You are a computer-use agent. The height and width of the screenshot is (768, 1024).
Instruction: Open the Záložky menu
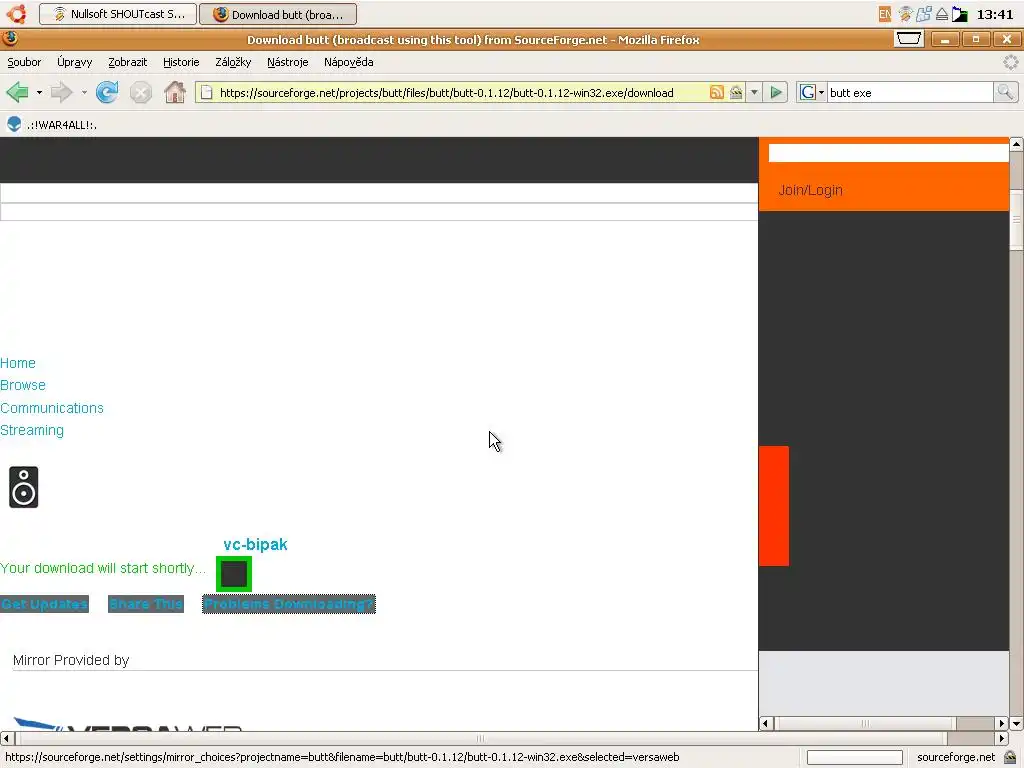point(233,62)
